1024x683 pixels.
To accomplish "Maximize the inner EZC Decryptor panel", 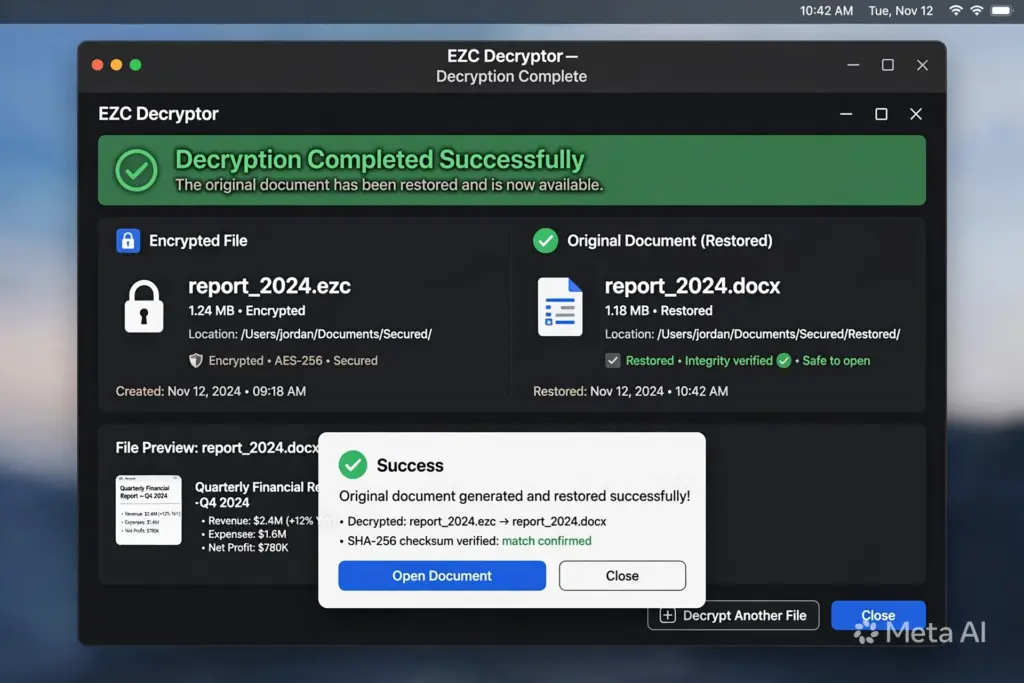I will [881, 114].
